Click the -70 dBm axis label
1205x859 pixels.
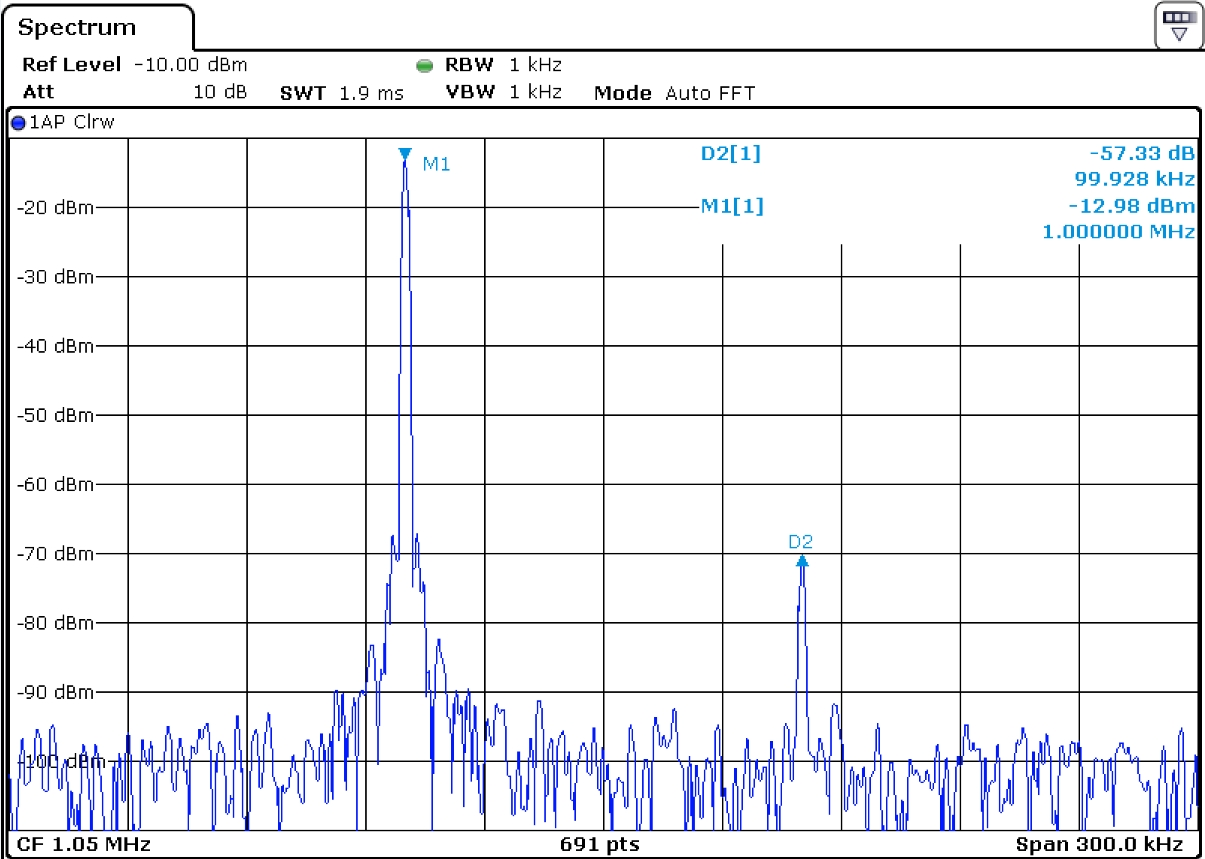55,553
